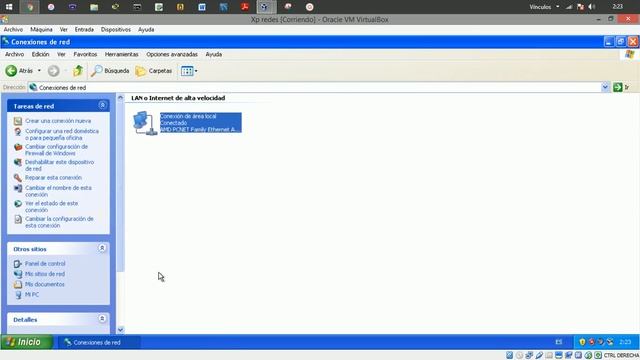Click VirtualBox hard disk status icon
The width and height of the screenshot is (640, 360).
tap(509, 356)
